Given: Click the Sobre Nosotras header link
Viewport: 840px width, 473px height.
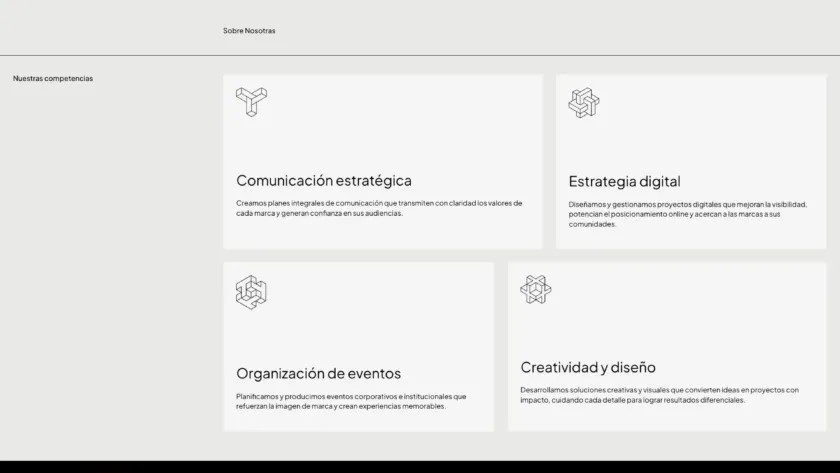Looking at the screenshot, I should [249, 31].
